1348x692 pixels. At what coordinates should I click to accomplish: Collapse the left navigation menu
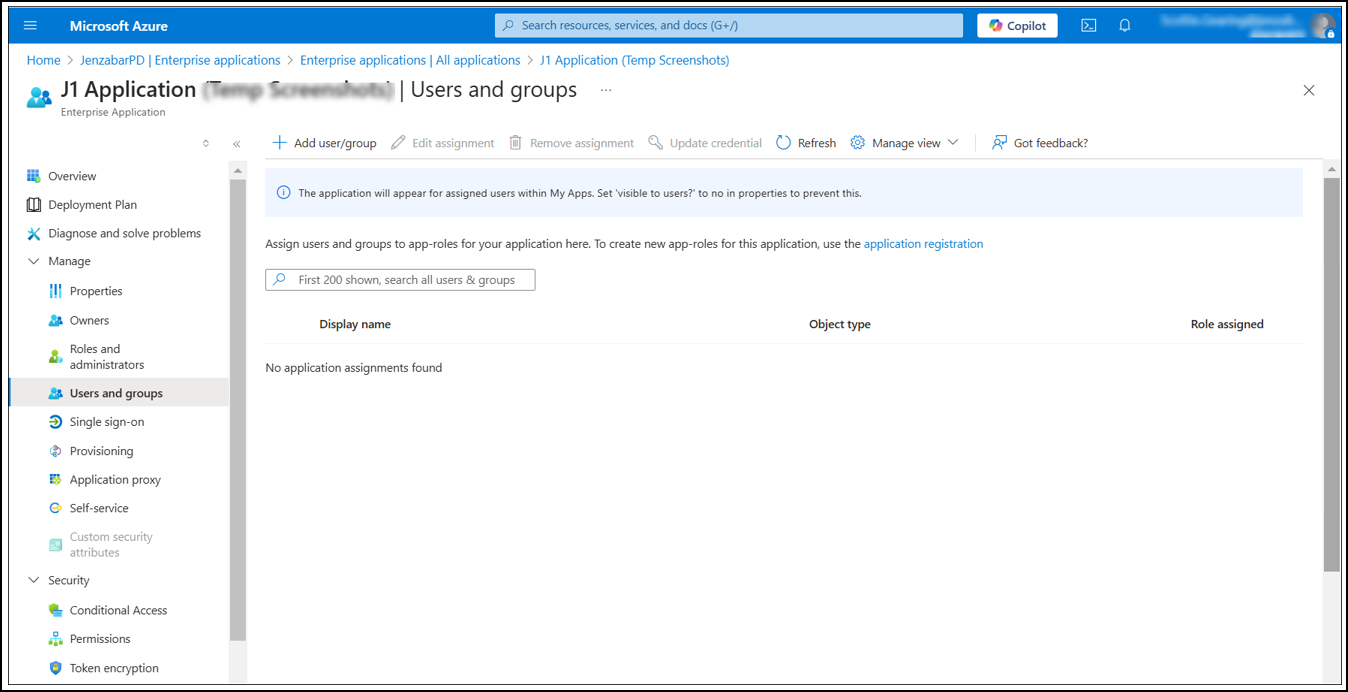237,144
